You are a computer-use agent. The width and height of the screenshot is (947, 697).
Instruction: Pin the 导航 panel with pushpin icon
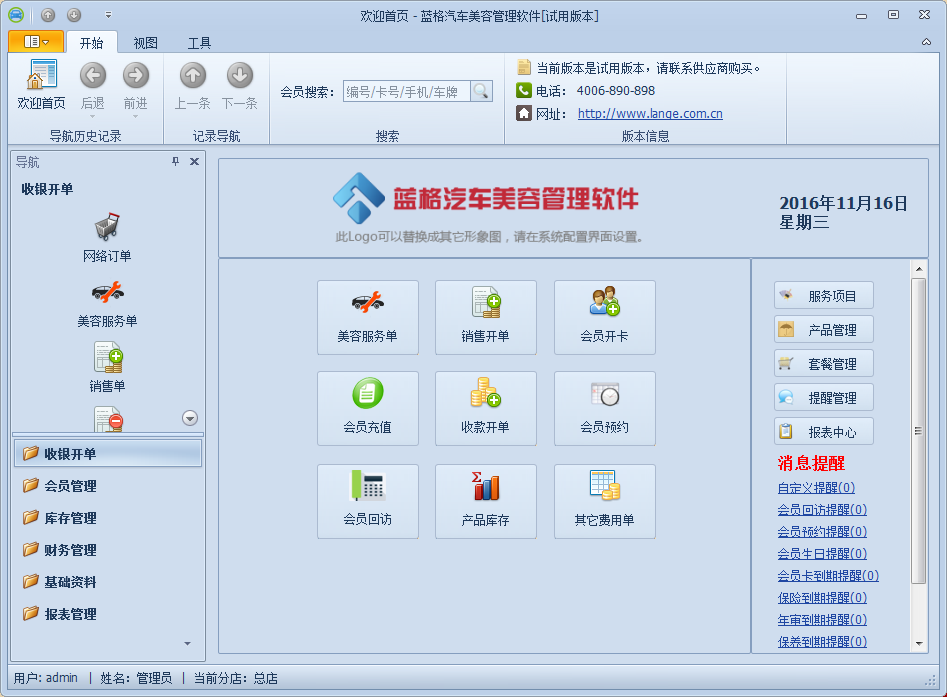pos(175,161)
